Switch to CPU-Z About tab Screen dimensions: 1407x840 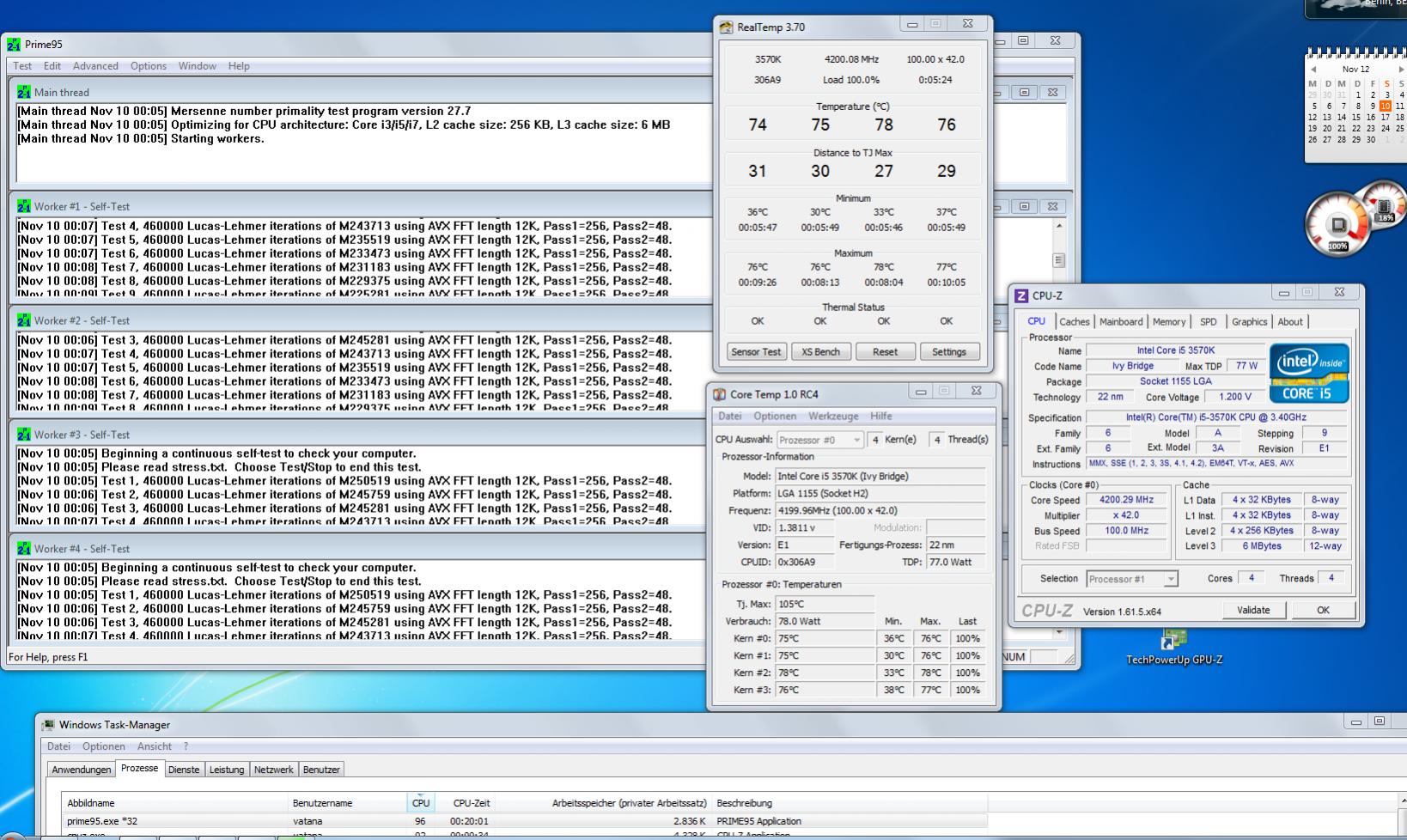[1290, 322]
